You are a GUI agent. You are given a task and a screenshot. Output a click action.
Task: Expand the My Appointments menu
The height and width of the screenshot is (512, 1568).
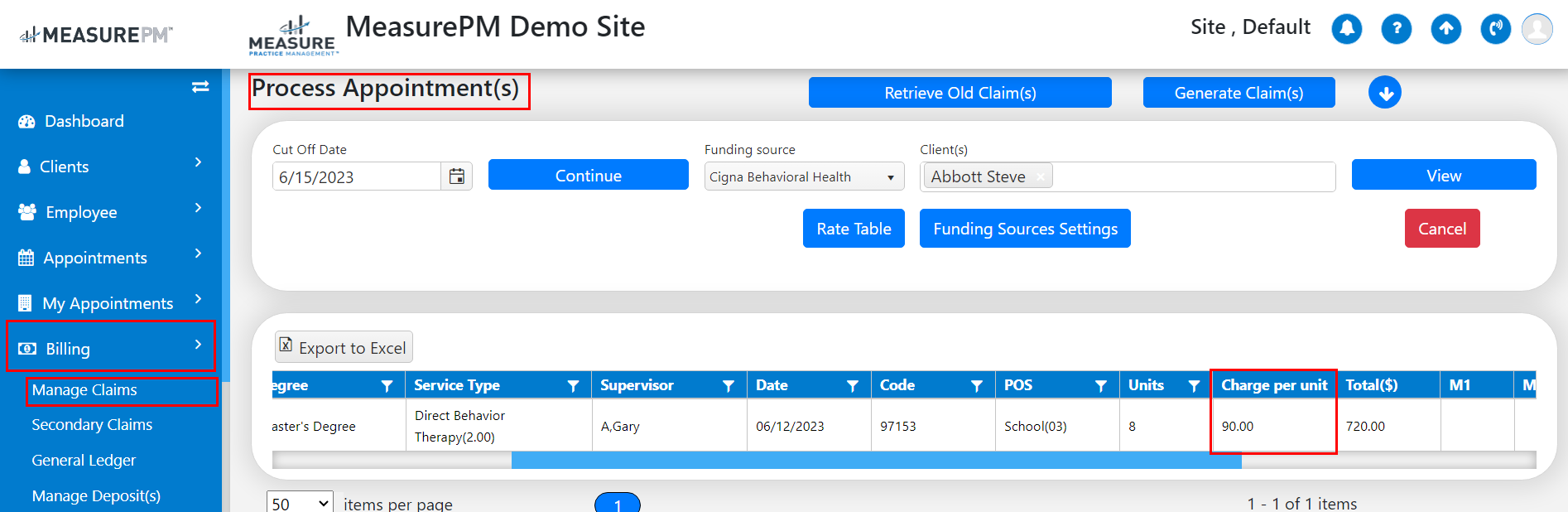[x=109, y=303]
